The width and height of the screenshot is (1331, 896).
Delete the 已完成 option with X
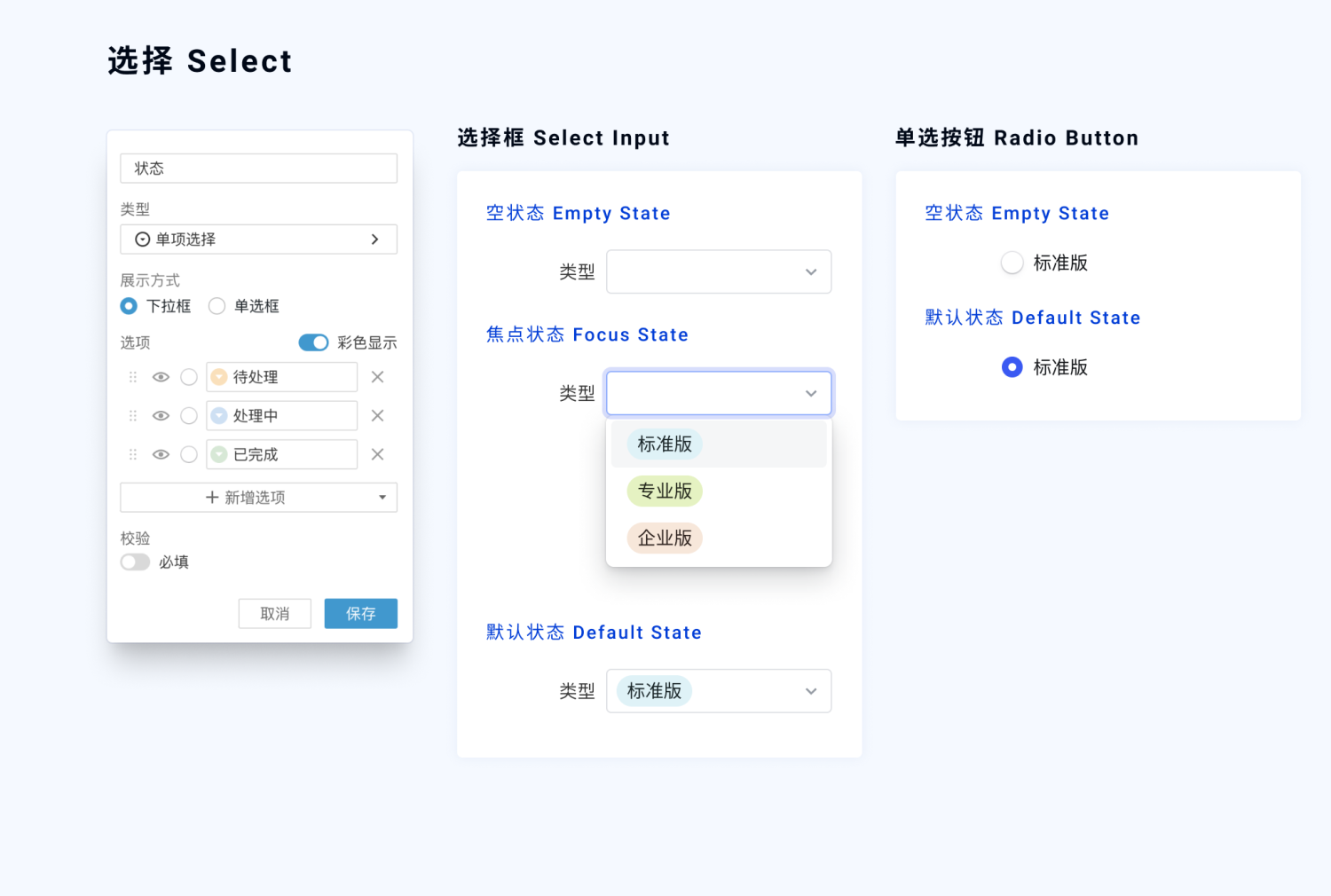[377, 454]
